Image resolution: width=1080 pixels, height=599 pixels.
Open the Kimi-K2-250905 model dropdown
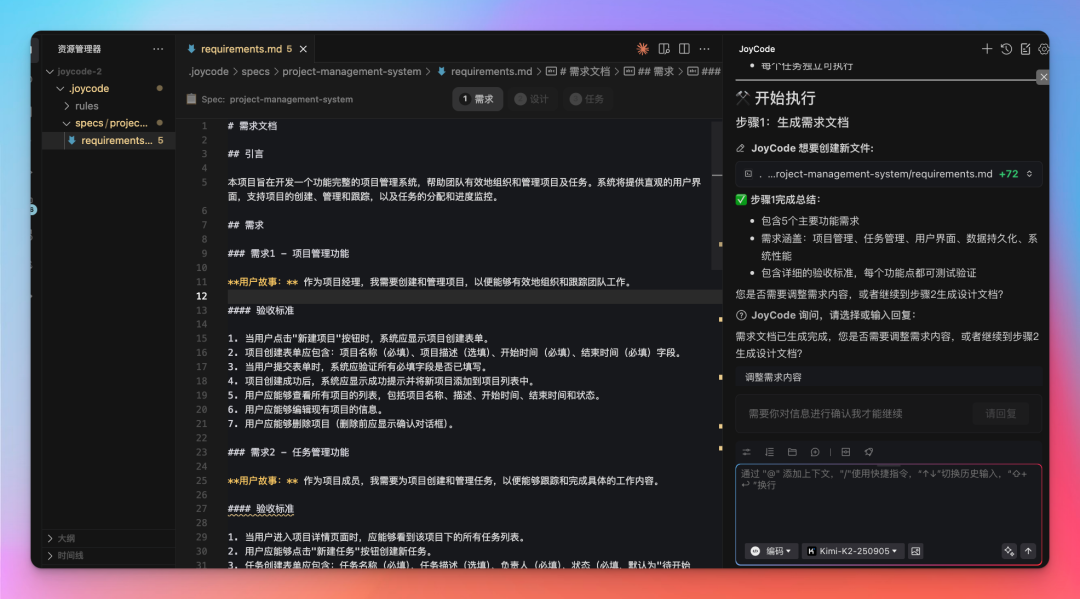pyautogui.click(x=853, y=551)
